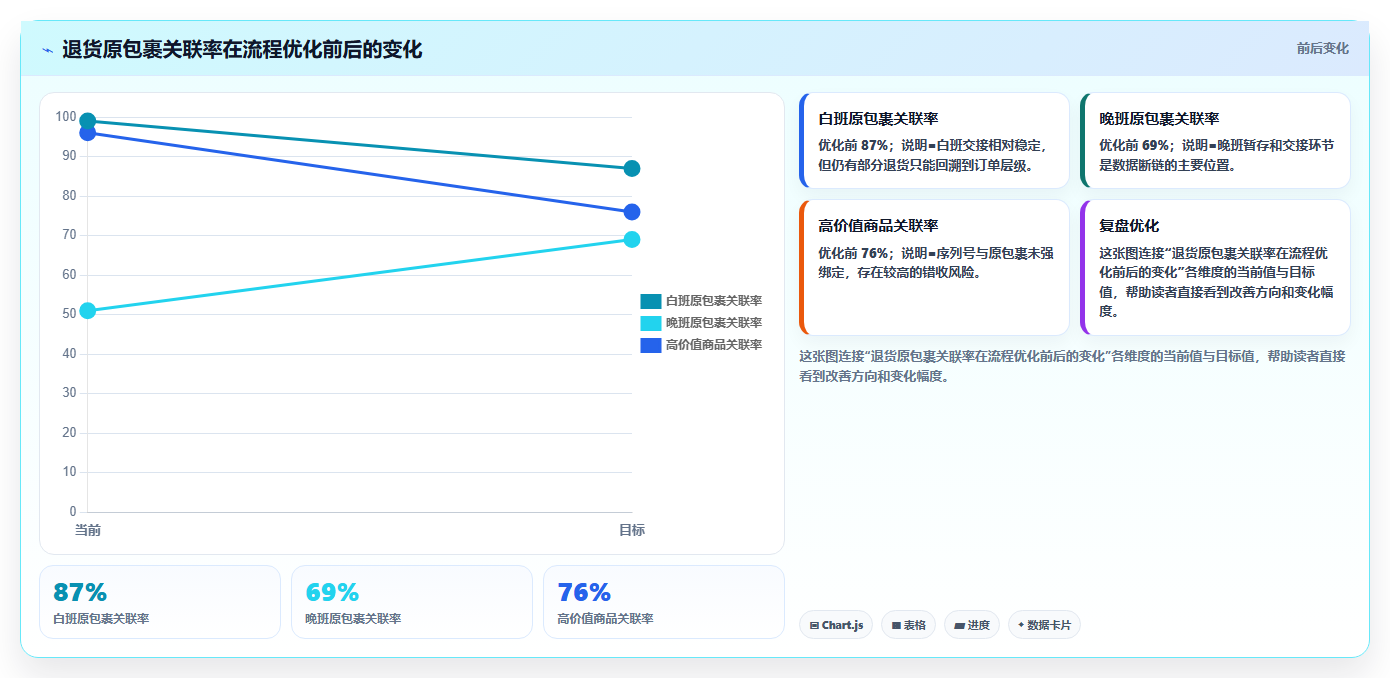
Task: Select the 表格 tag
Action: (x=909, y=625)
